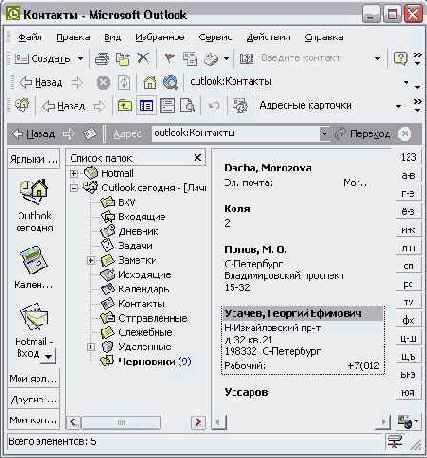Click the Search the Web globe icon

tap(170, 82)
